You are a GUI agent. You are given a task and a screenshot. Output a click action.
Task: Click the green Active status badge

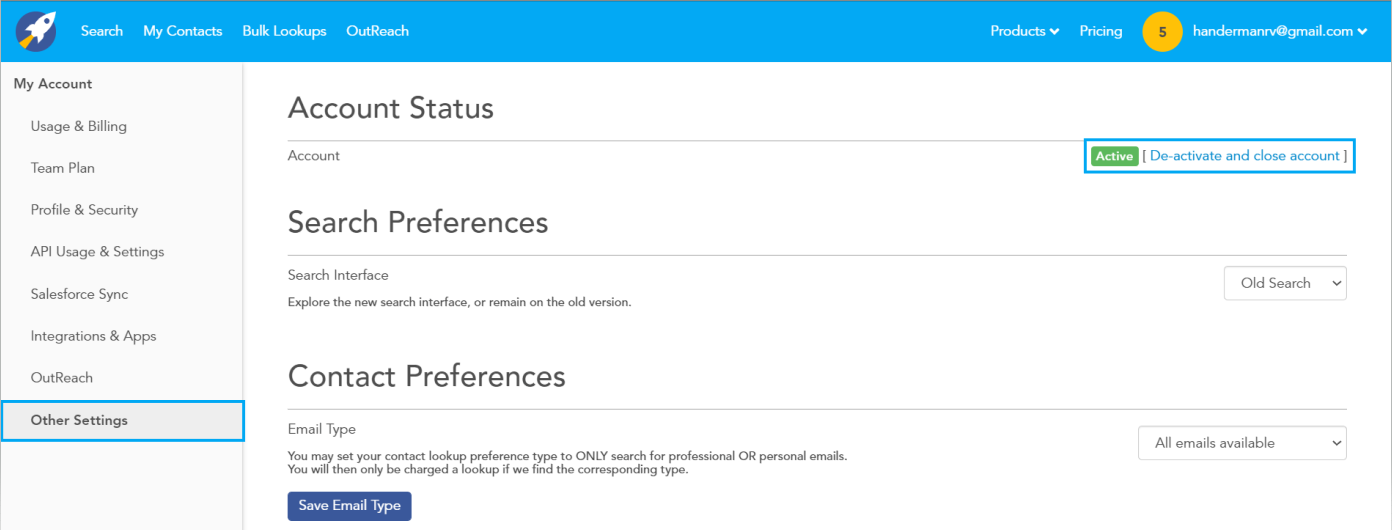point(1114,156)
